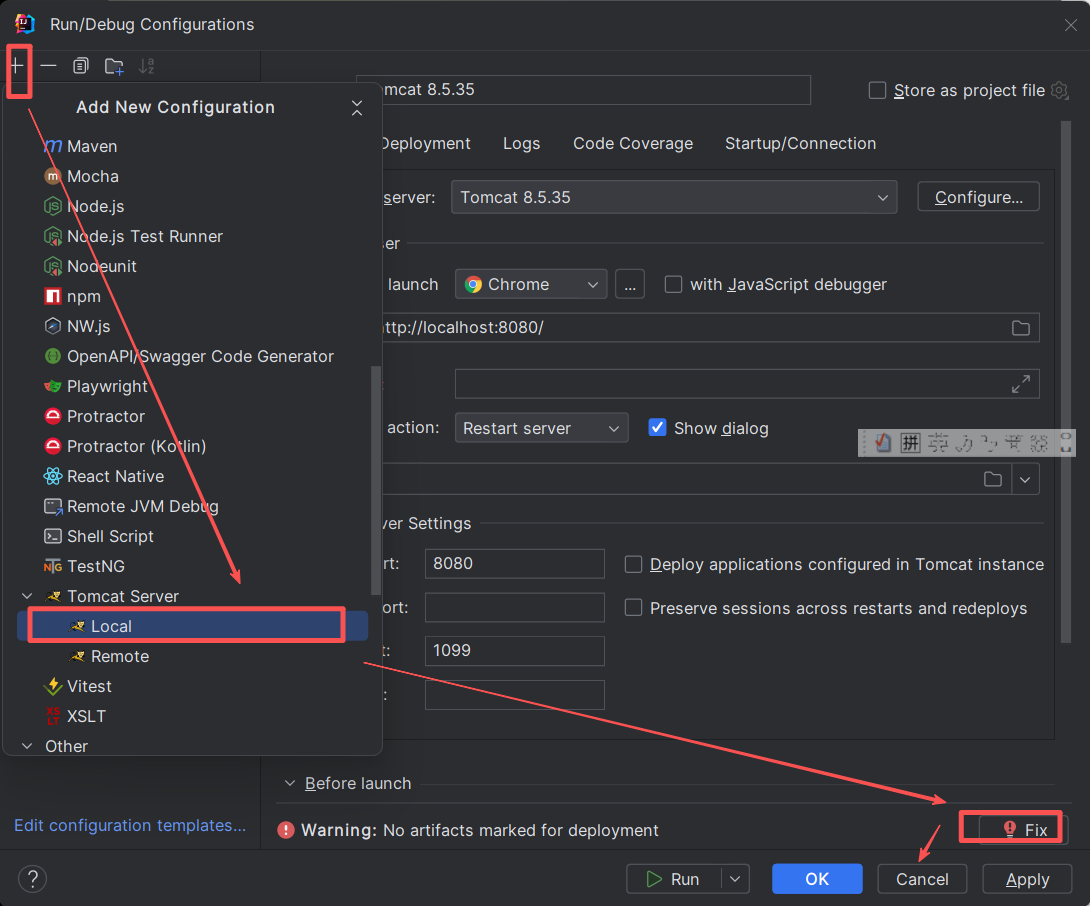Click the configuration name field

point(596,90)
